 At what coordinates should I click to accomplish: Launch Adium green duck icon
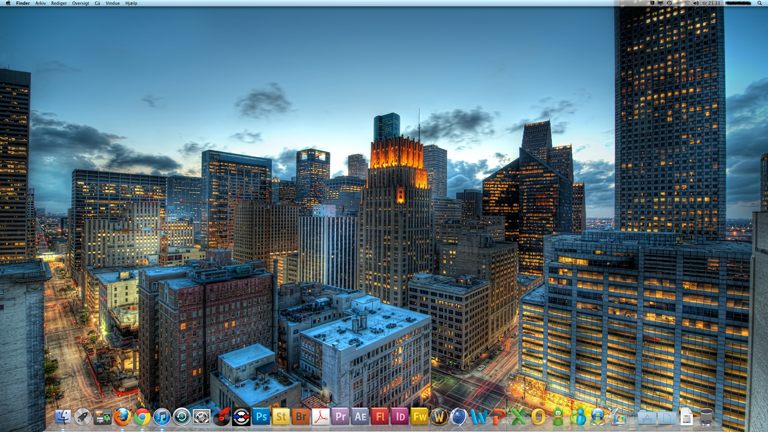[x=558, y=417]
